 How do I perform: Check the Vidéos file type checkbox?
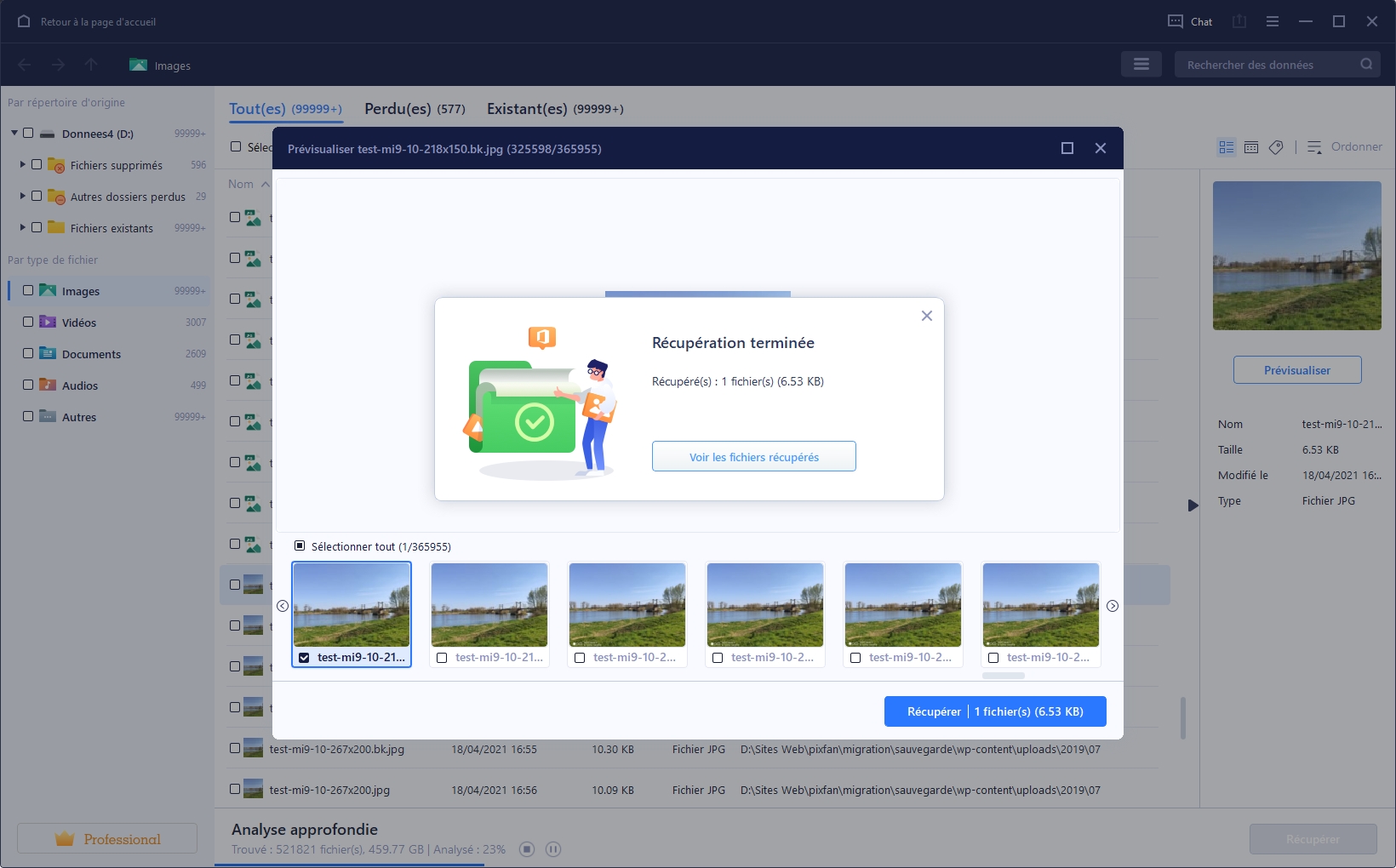point(28,323)
